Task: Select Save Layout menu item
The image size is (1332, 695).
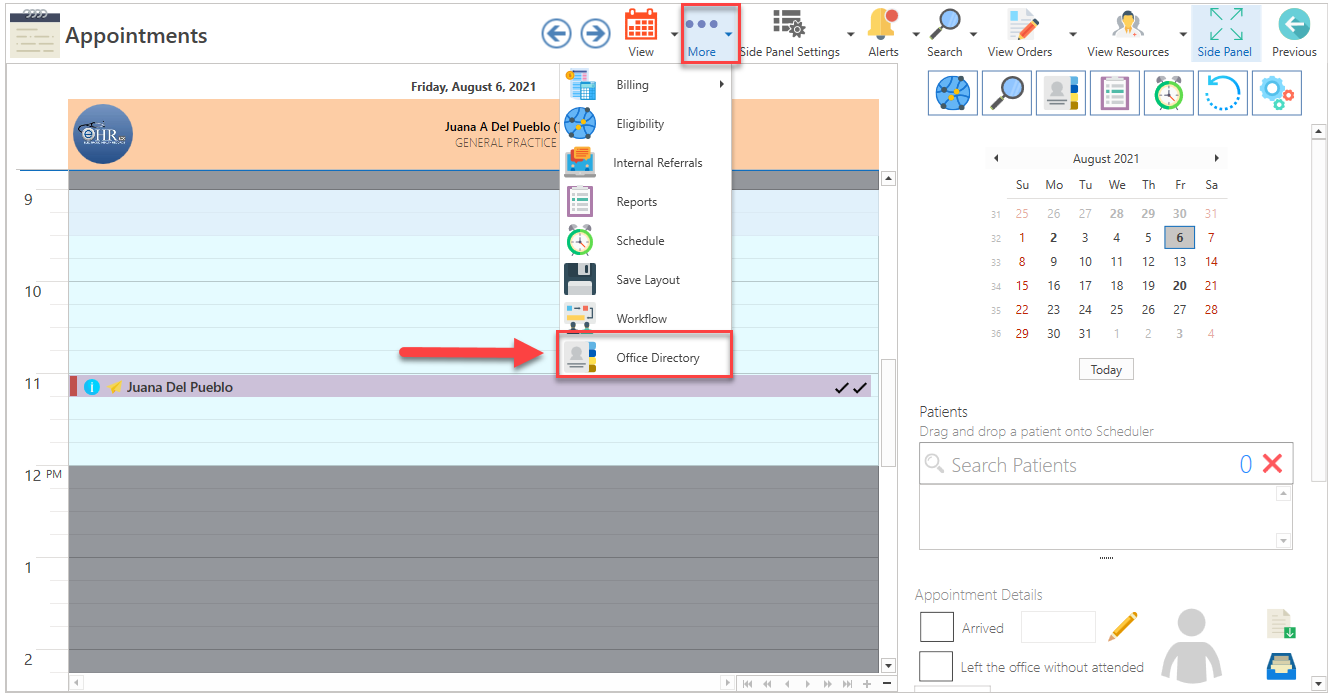Action: (645, 280)
